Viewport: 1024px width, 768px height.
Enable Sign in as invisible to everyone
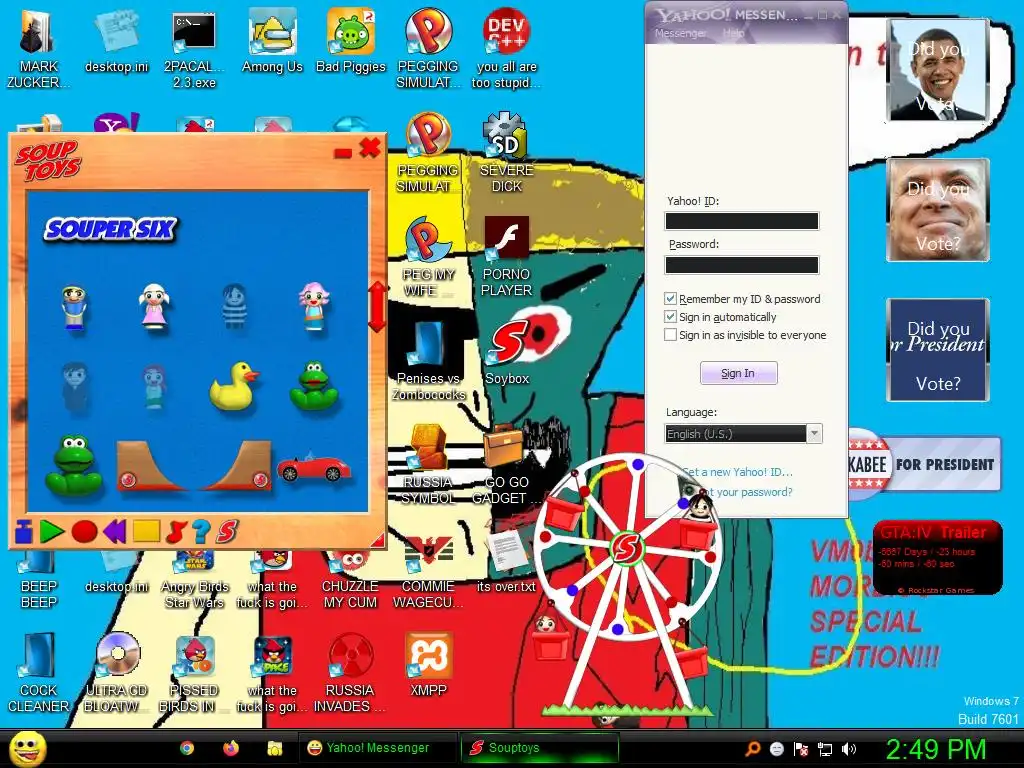[x=670, y=334]
